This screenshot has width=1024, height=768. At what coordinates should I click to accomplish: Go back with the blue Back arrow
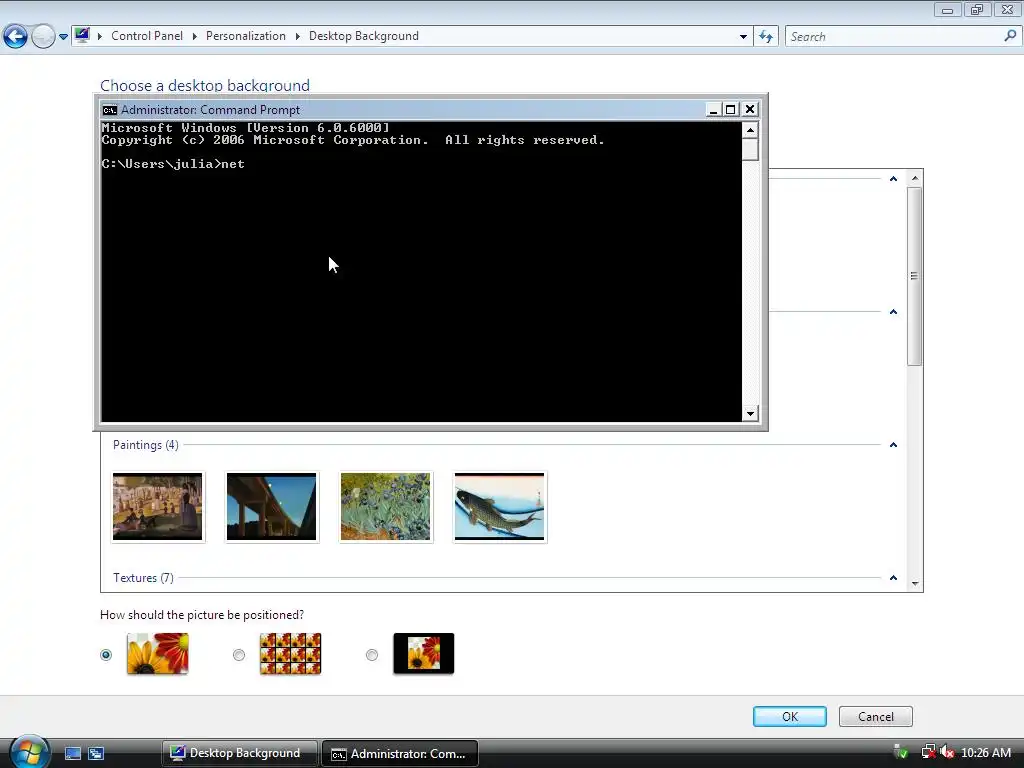click(x=16, y=36)
